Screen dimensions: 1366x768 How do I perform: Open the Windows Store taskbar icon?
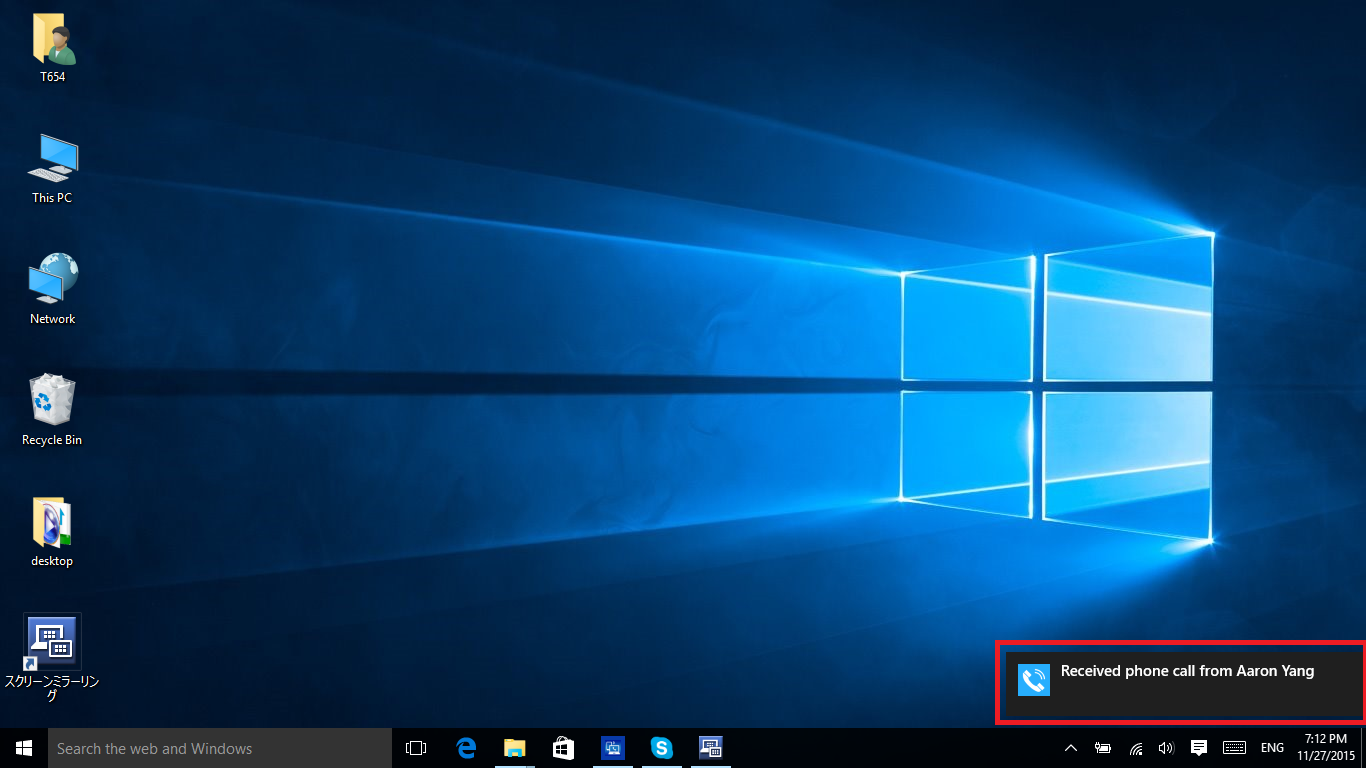564,748
